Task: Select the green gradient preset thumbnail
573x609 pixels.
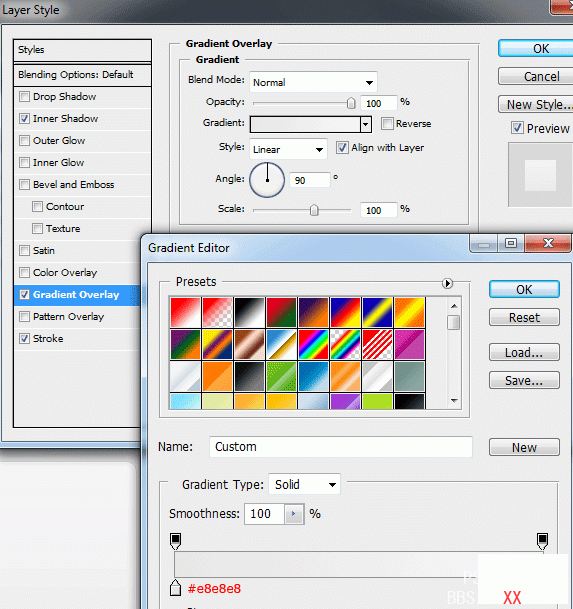Action: pyautogui.click(x=281, y=376)
